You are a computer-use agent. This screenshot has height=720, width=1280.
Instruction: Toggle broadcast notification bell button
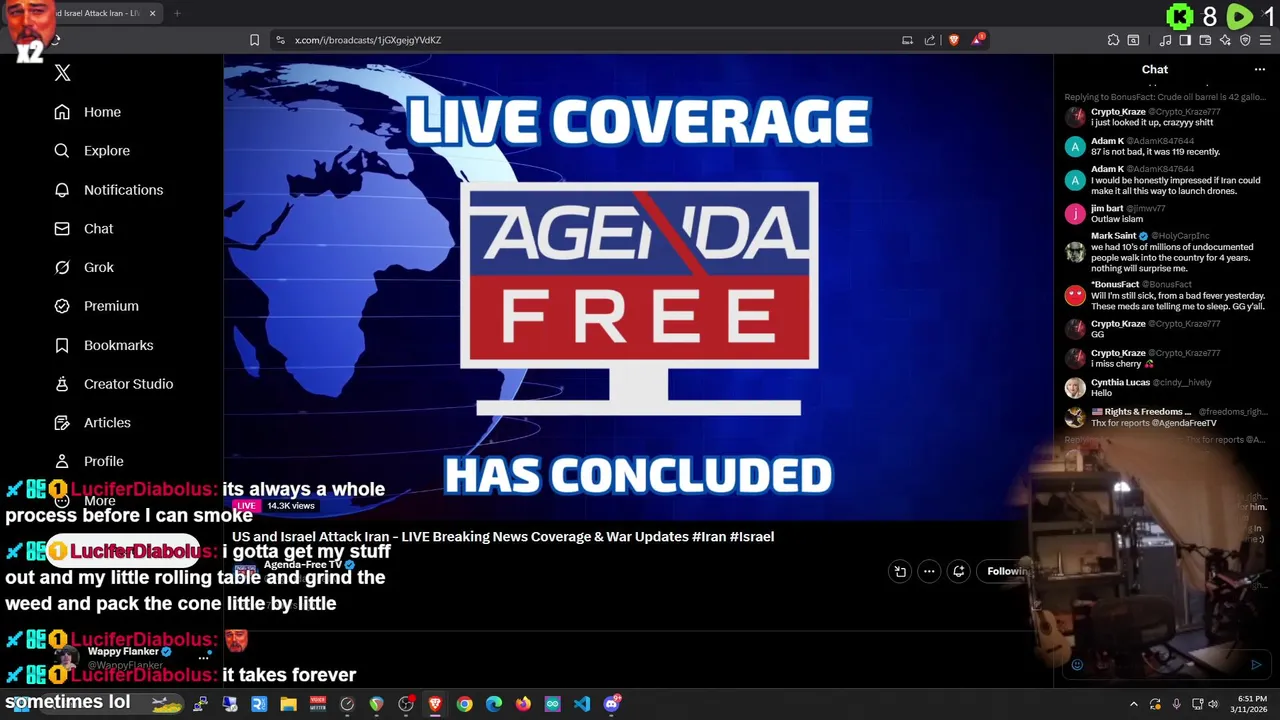coord(958,571)
